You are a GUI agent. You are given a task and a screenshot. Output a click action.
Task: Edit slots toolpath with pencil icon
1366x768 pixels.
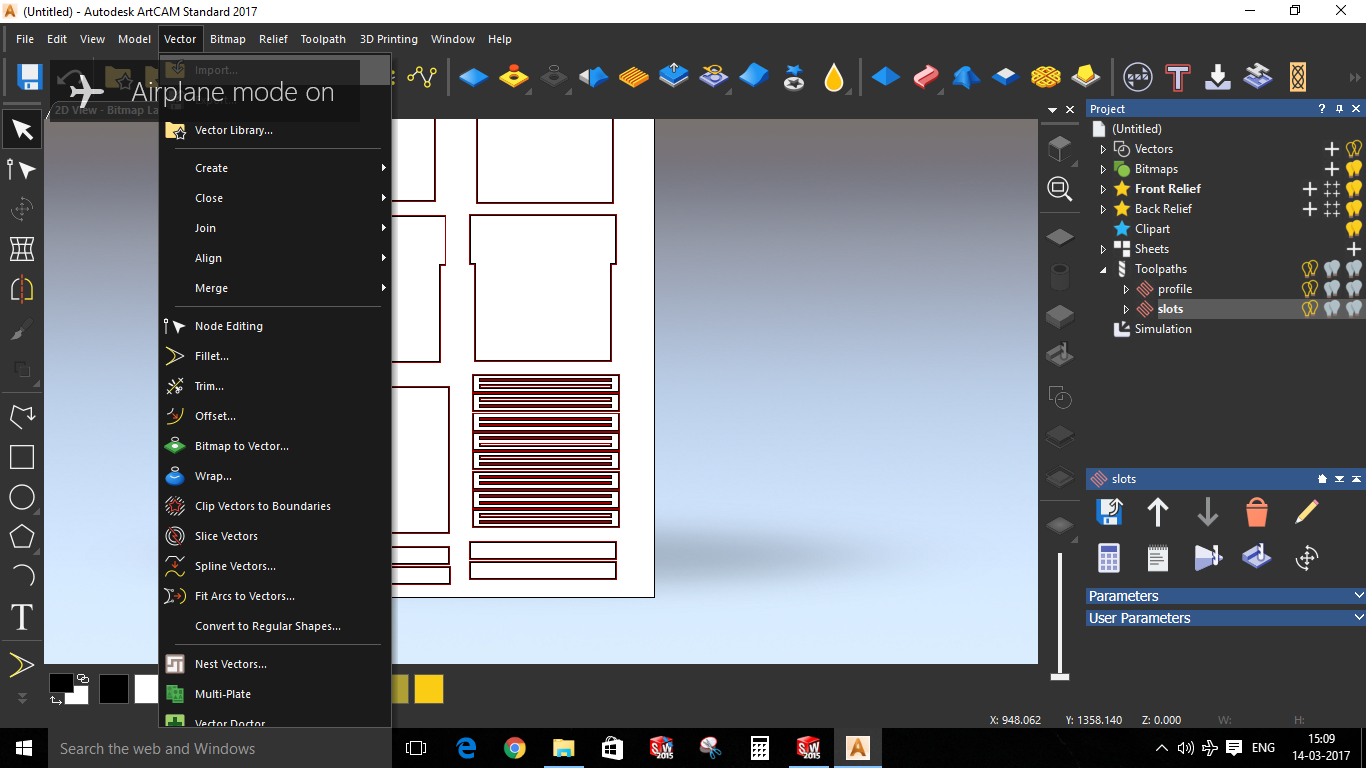(1307, 512)
